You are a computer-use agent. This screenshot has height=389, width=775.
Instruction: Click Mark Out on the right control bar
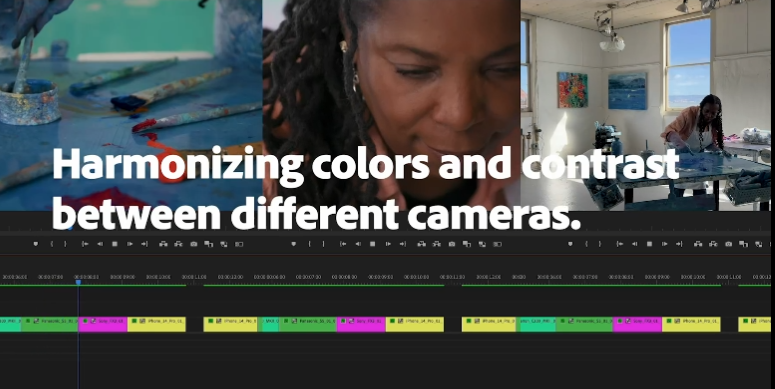tap(601, 244)
